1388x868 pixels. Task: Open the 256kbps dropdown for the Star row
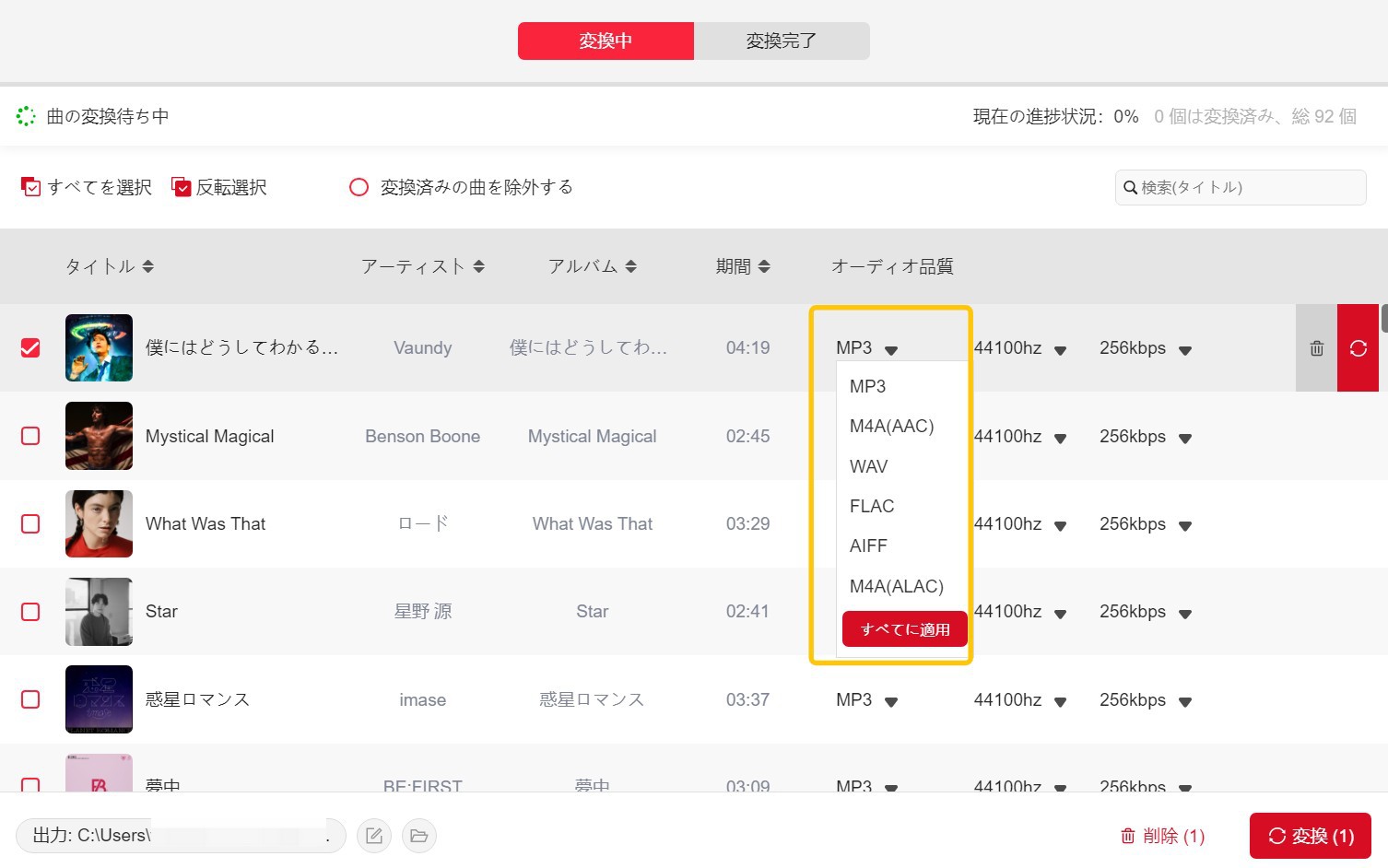click(1185, 613)
